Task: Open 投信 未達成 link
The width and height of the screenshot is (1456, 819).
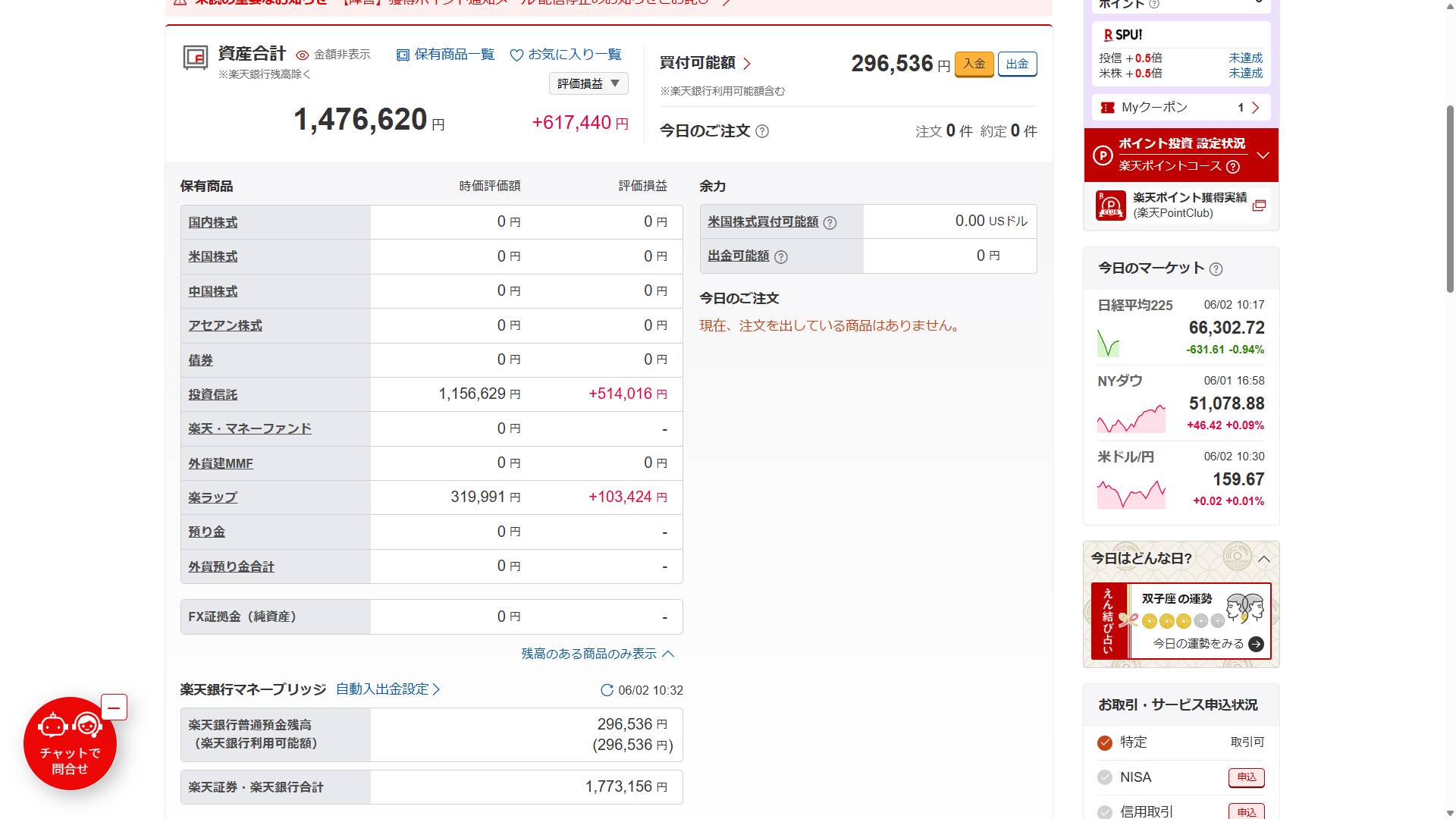Action: tap(1245, 58)
